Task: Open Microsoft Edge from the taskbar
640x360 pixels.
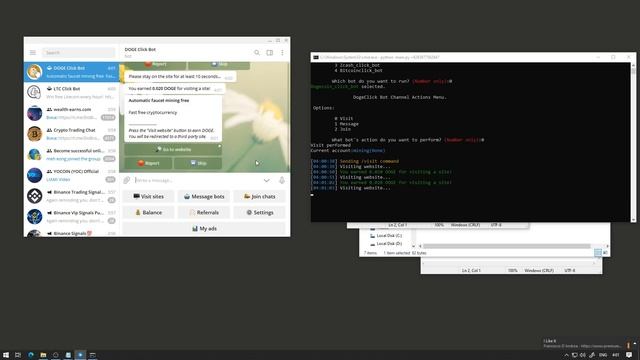Action: [31, 355]
